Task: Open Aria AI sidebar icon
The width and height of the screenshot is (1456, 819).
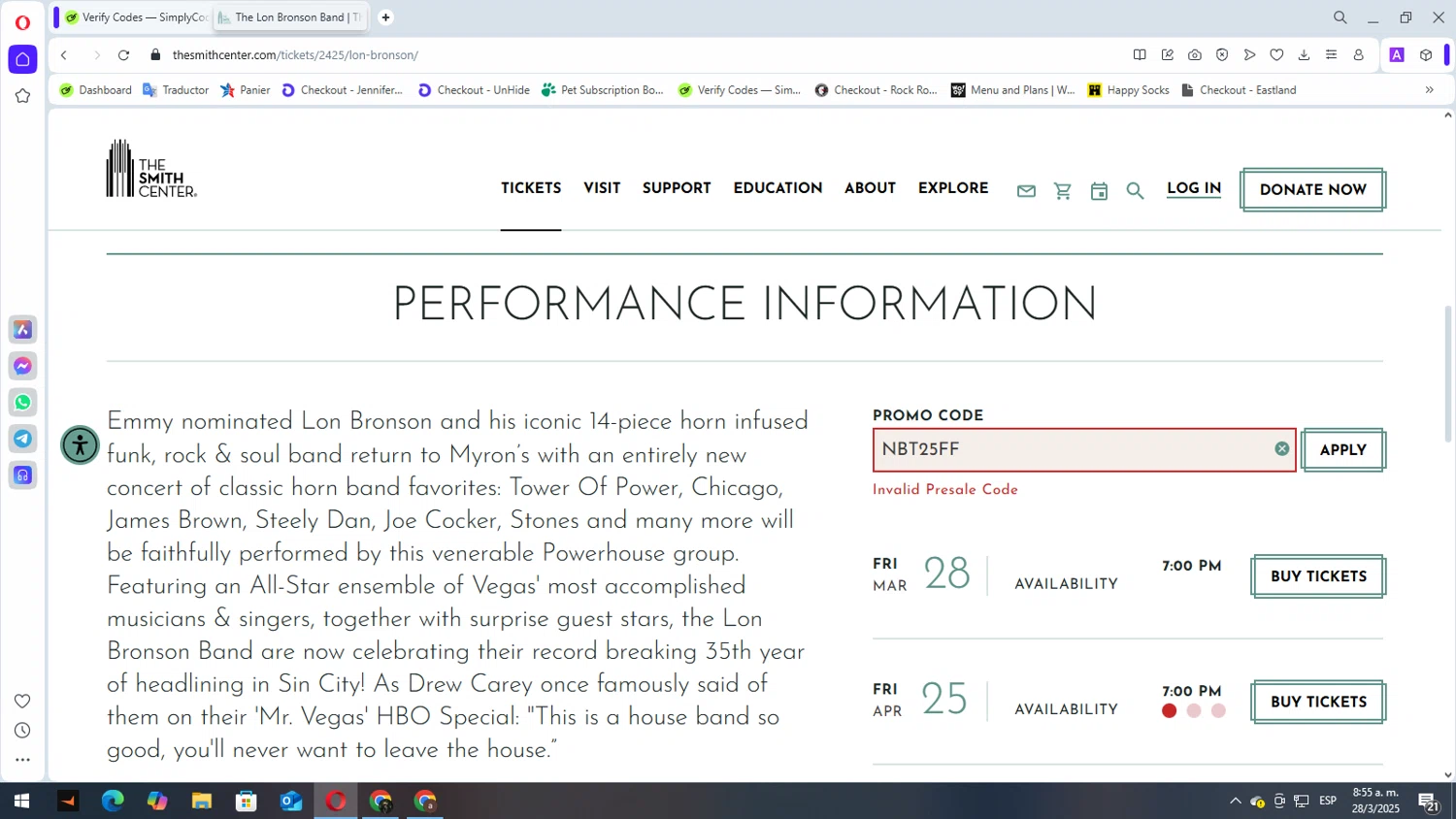Action: [x=23, y=330]
